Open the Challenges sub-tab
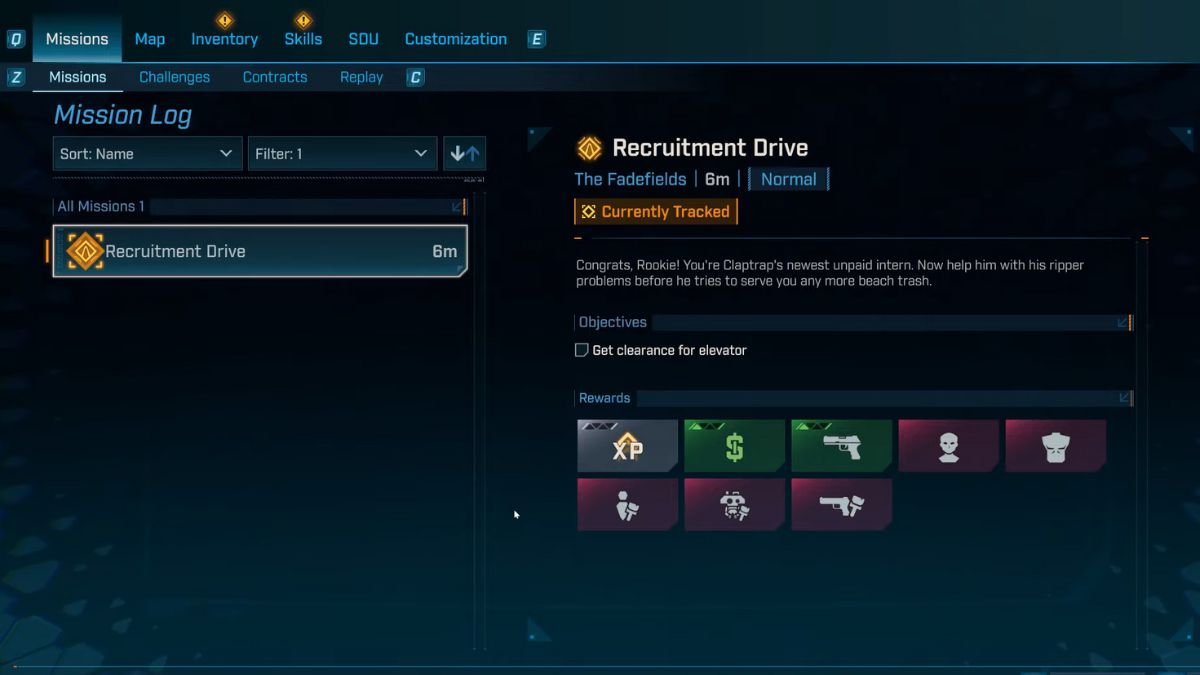The width and height of the screenshot is (1200, 675). (x=174, y=77)
